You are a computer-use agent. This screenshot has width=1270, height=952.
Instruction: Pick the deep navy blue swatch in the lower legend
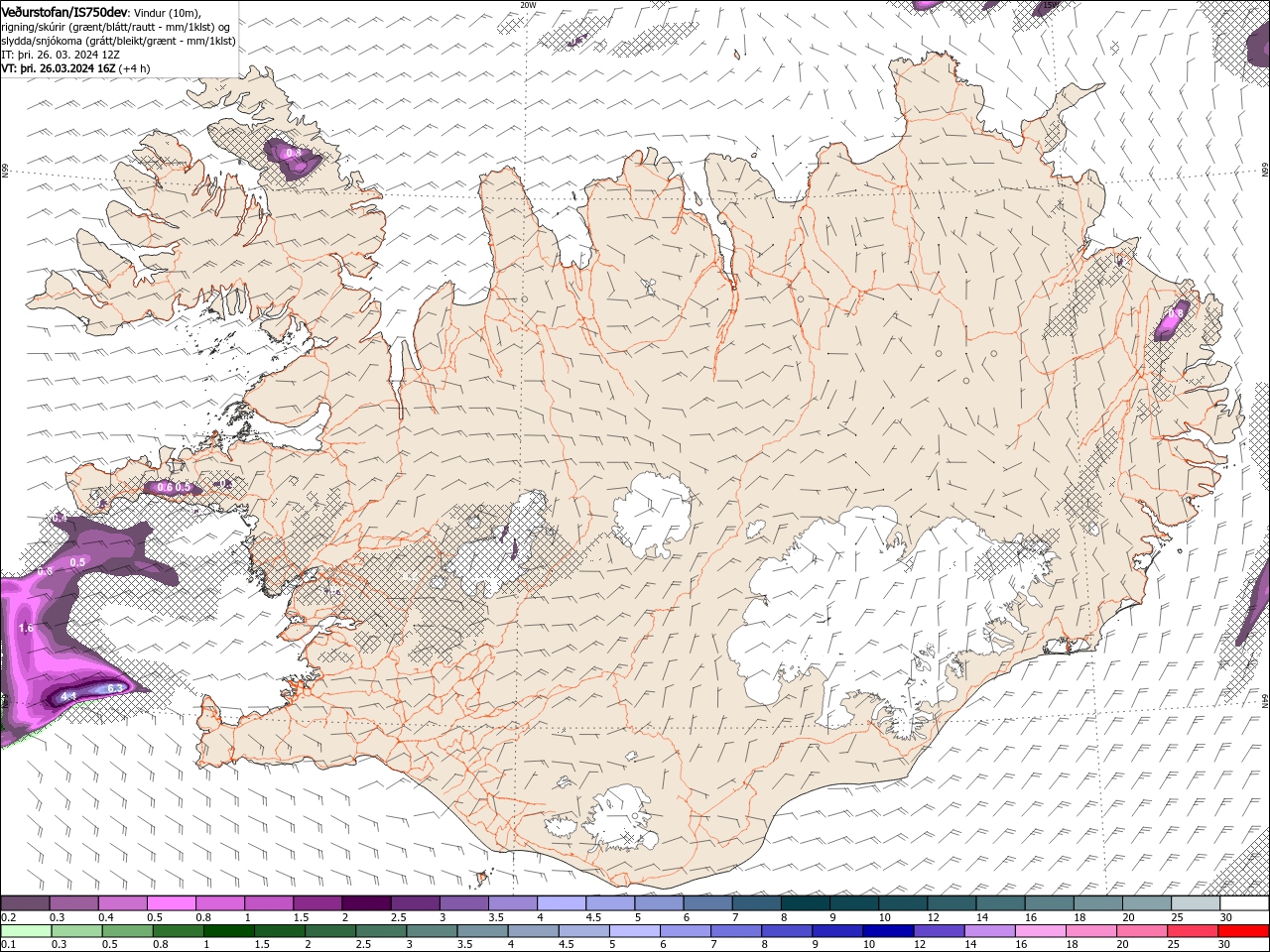click(x=887, y=930)
